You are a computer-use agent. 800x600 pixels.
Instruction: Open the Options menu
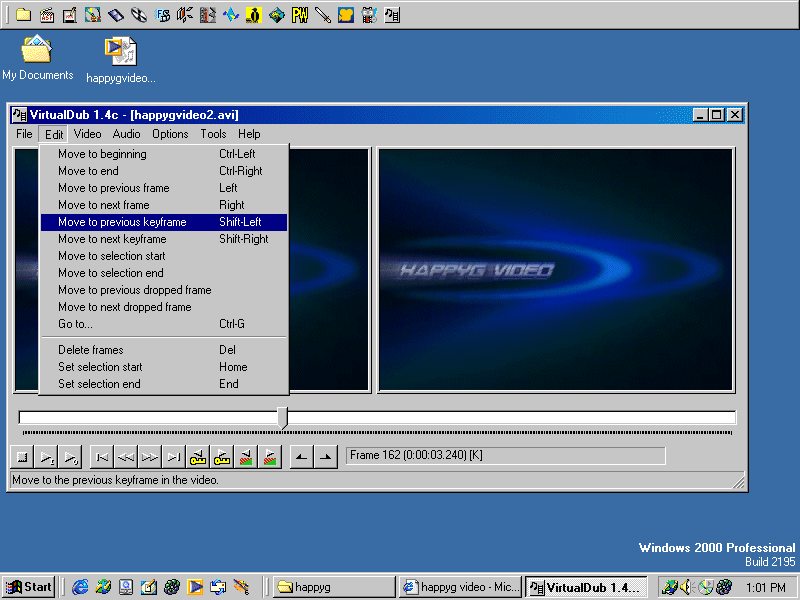click(x=170, y=134)
